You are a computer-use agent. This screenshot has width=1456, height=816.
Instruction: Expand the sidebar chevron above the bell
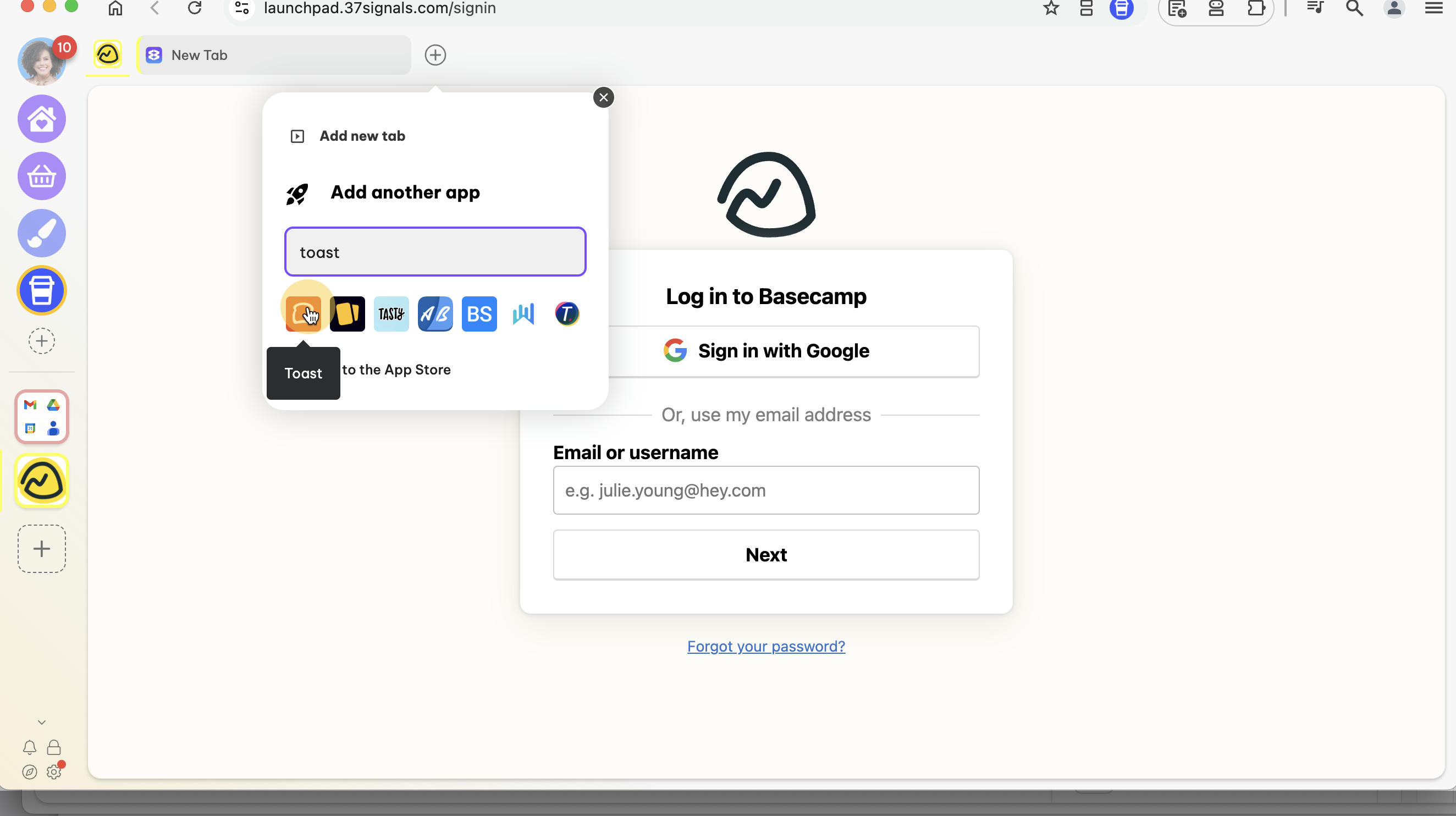tap(42, 722)
